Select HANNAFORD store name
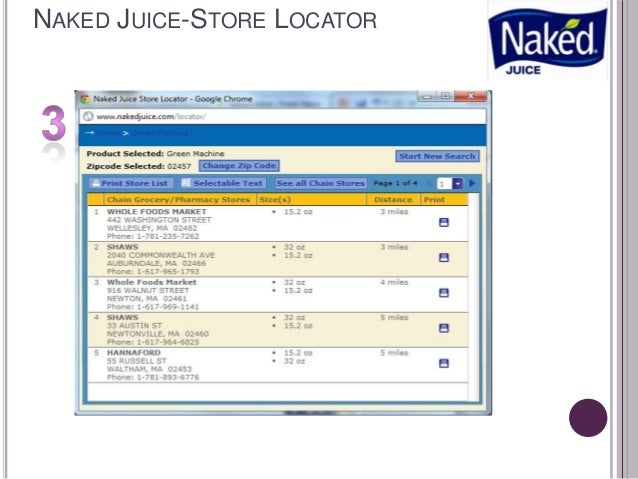This screenshot has height=479, width=638. 133,352
